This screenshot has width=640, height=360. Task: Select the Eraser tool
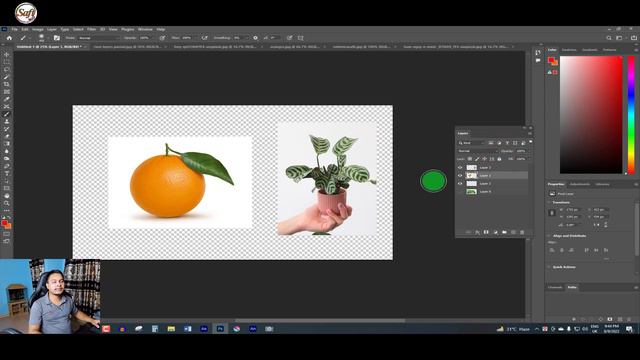7,136
